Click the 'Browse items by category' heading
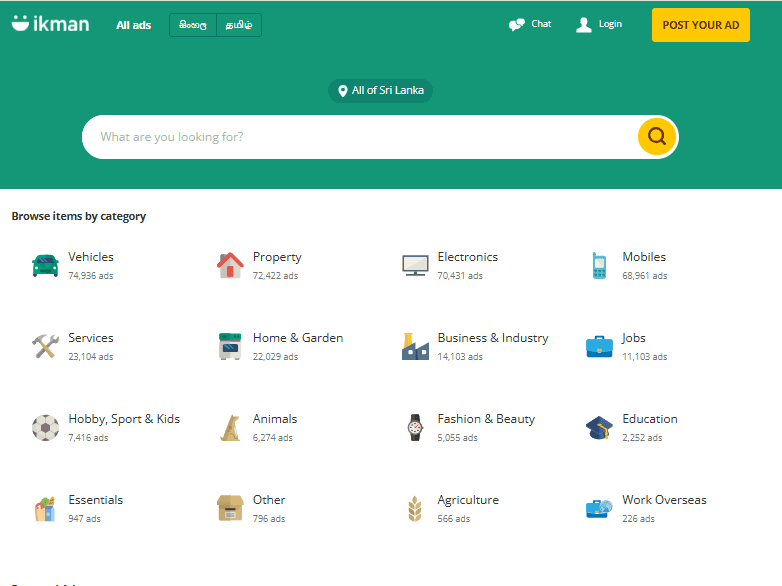 [79, 216]
